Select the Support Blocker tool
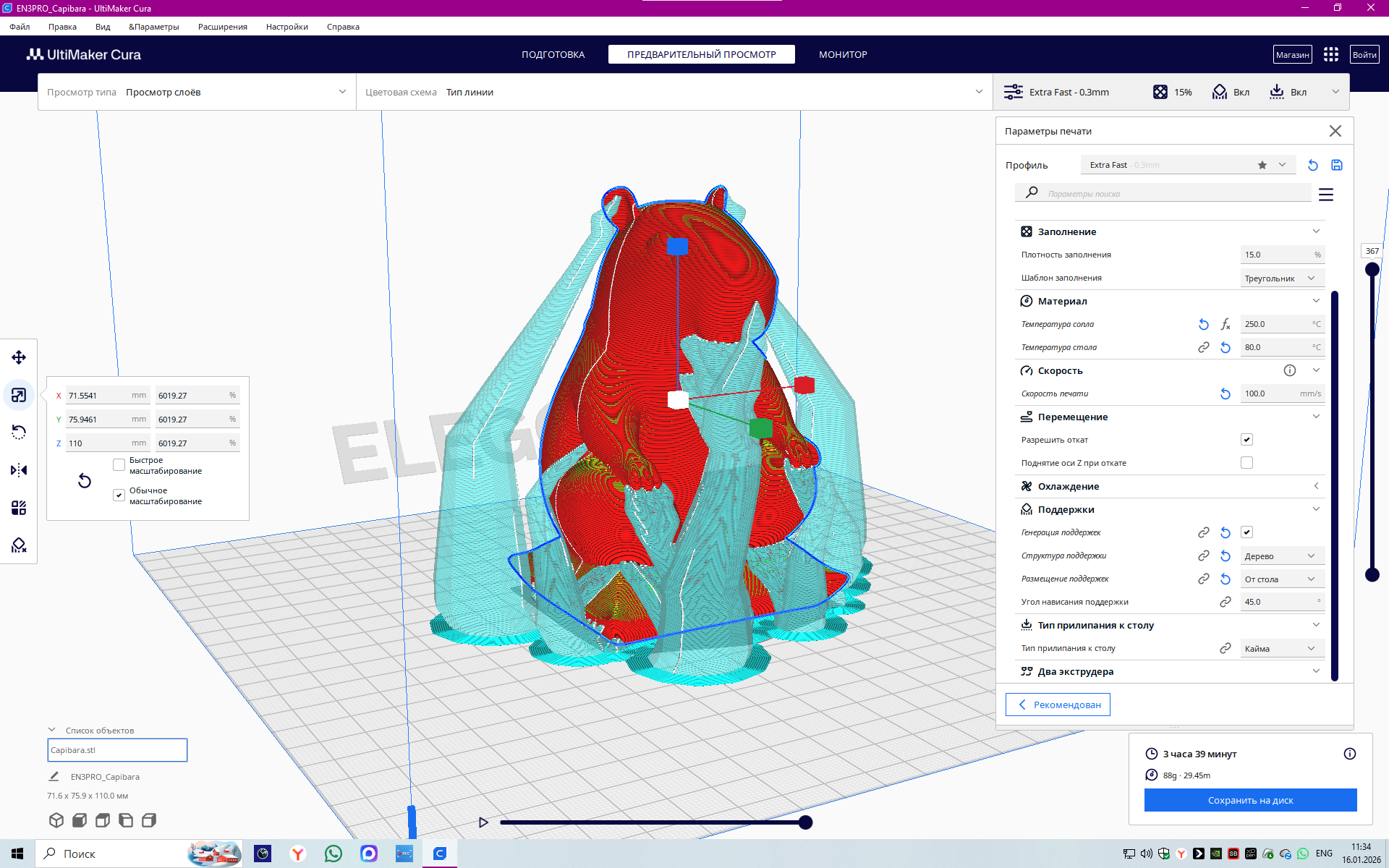Screen dimensions: 1389x868 click(x=19, y=545)
